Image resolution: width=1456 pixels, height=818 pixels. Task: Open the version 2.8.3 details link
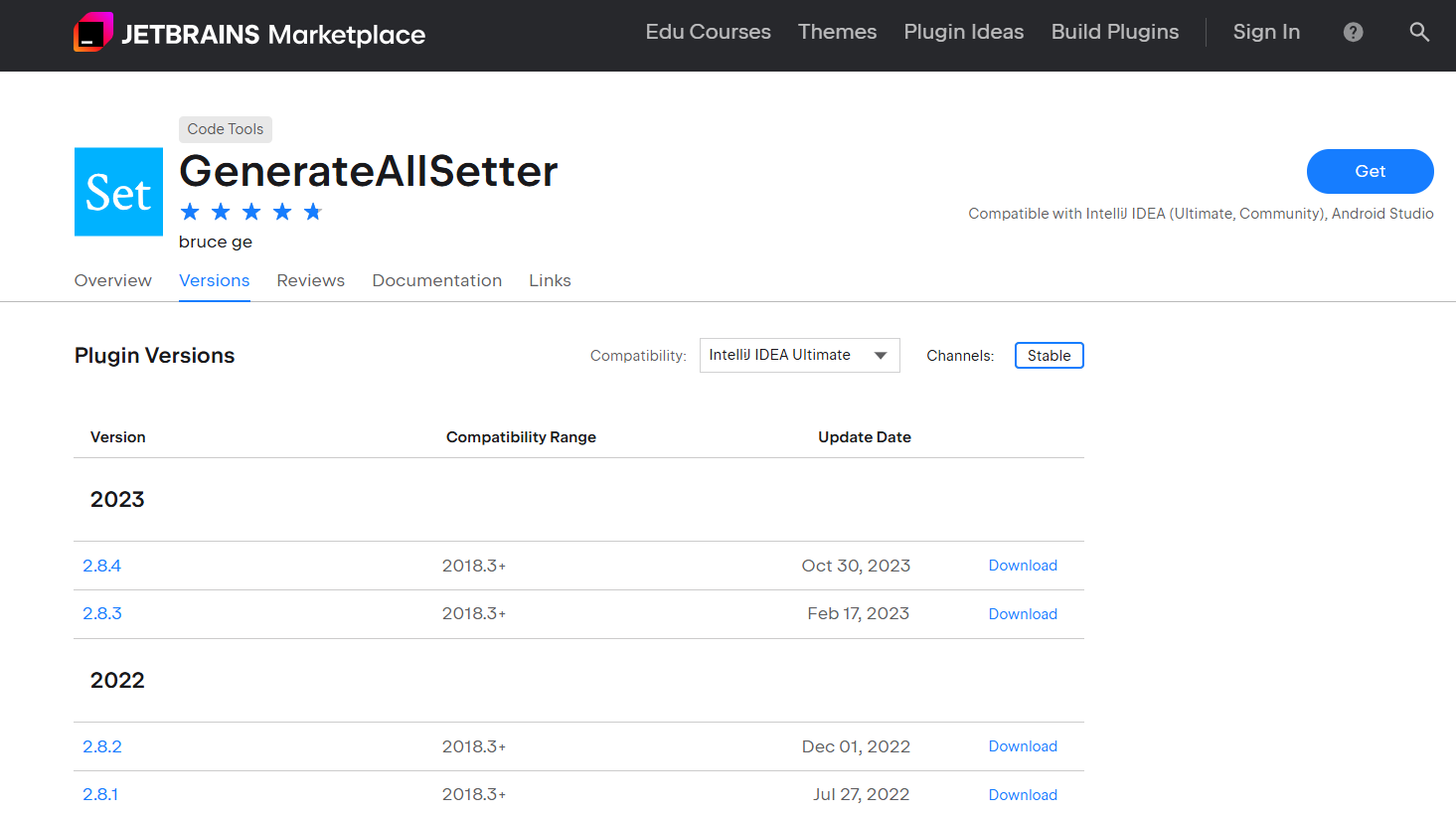click(102, 613)
